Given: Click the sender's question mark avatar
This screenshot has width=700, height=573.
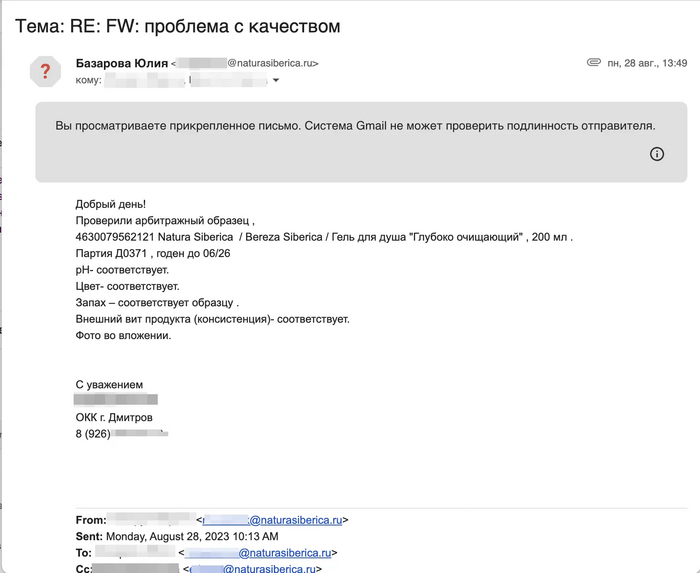Looking at the screenshot, I should click(x=44, y=72).
